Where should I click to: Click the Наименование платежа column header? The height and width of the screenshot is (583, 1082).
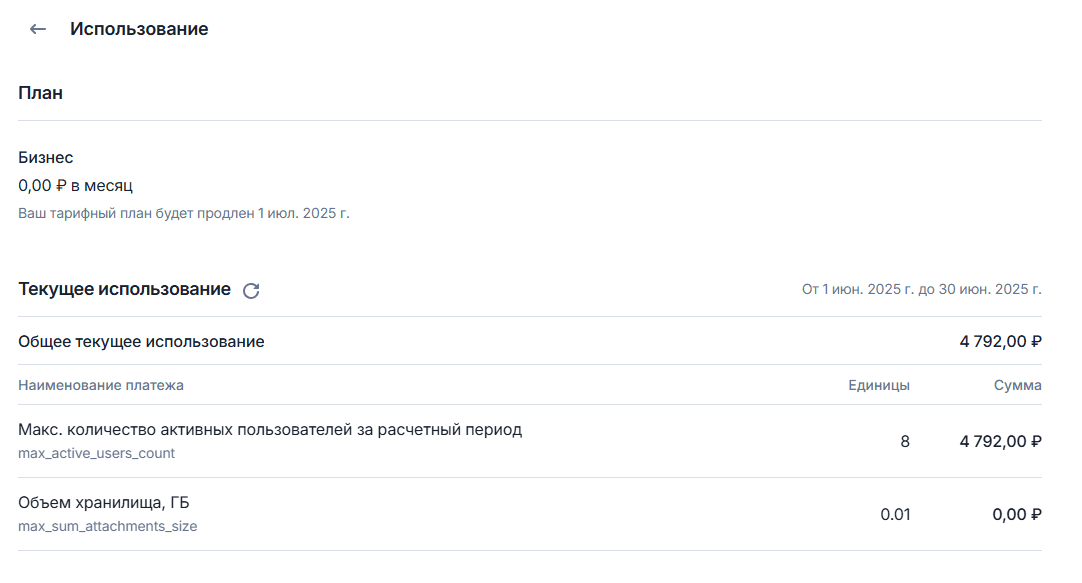click(x=101, y=385)
